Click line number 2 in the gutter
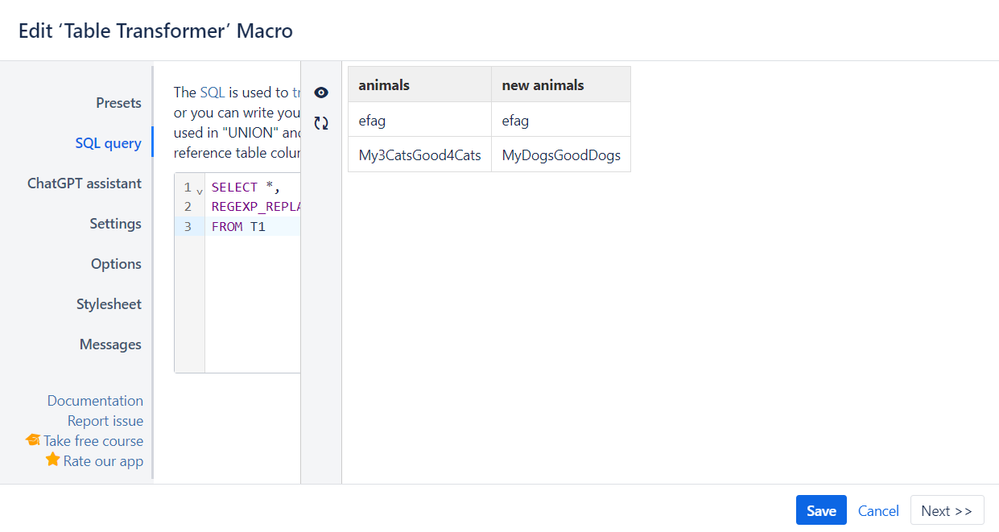This screenshot has height=532, width=999. pos(187,206)
